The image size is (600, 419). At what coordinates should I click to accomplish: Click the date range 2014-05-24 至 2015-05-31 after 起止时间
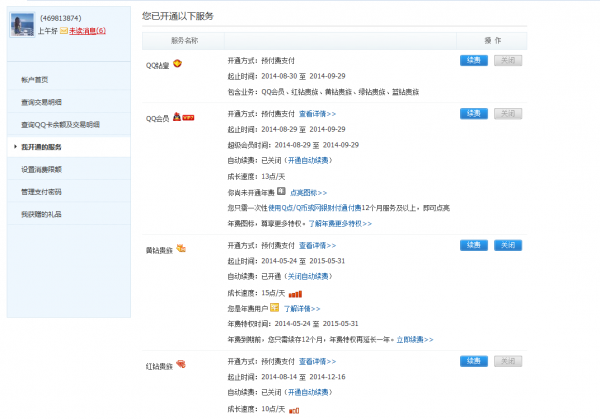tap(303, 261)
